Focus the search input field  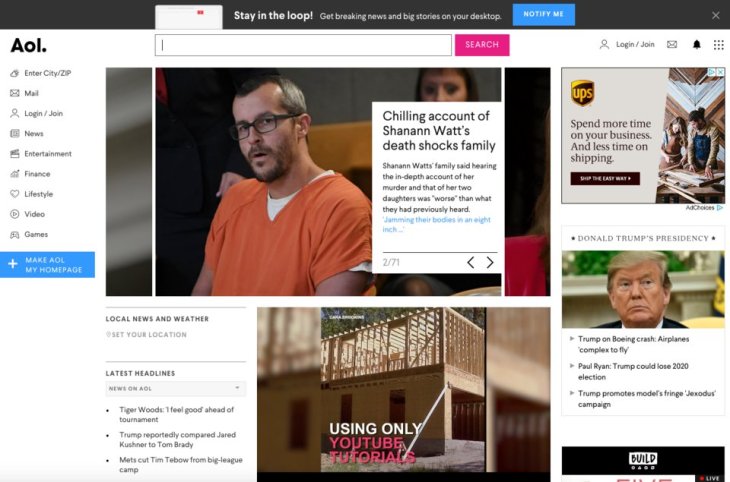point(303,45)
